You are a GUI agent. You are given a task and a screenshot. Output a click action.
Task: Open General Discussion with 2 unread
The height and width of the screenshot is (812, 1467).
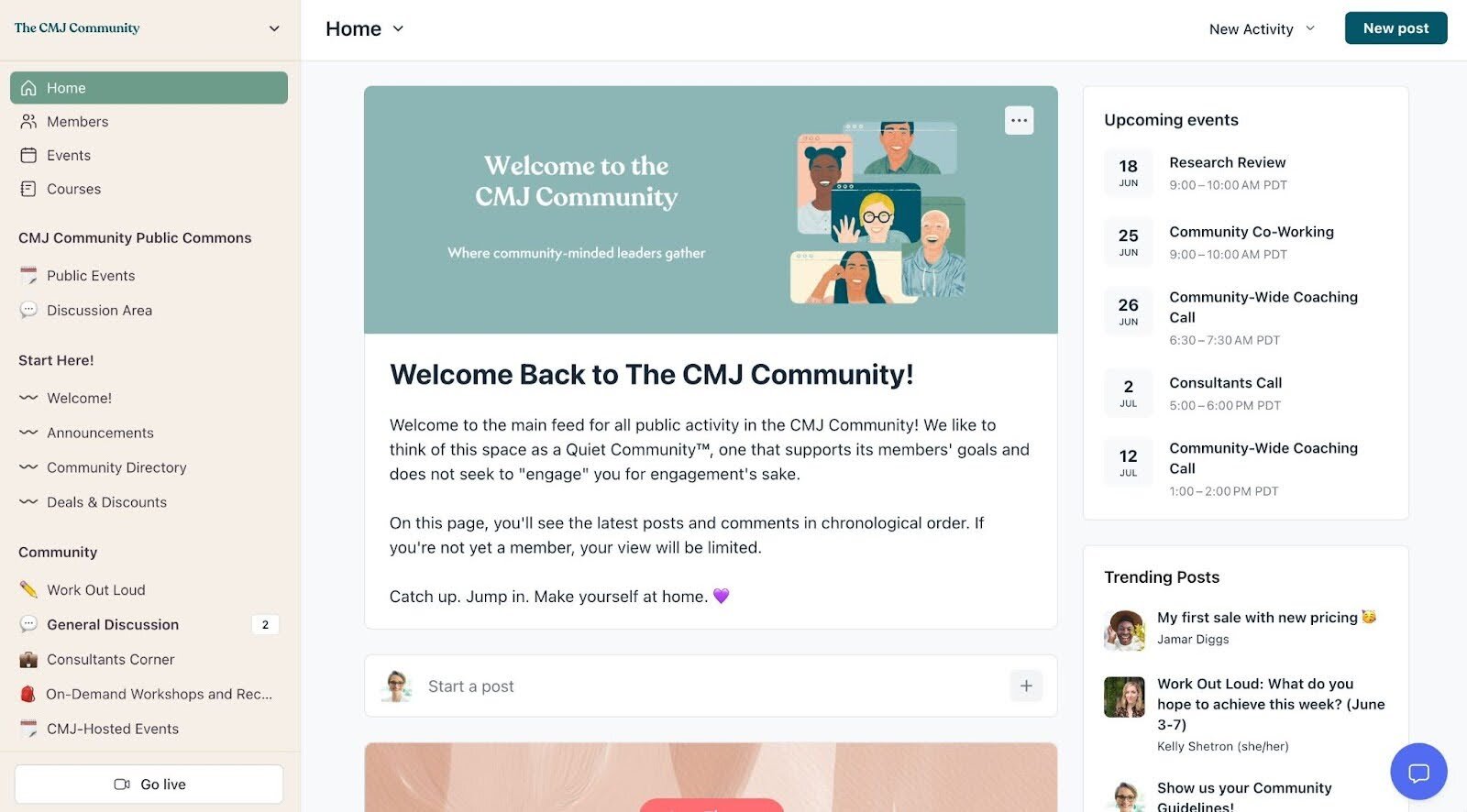tap(149, 624)
